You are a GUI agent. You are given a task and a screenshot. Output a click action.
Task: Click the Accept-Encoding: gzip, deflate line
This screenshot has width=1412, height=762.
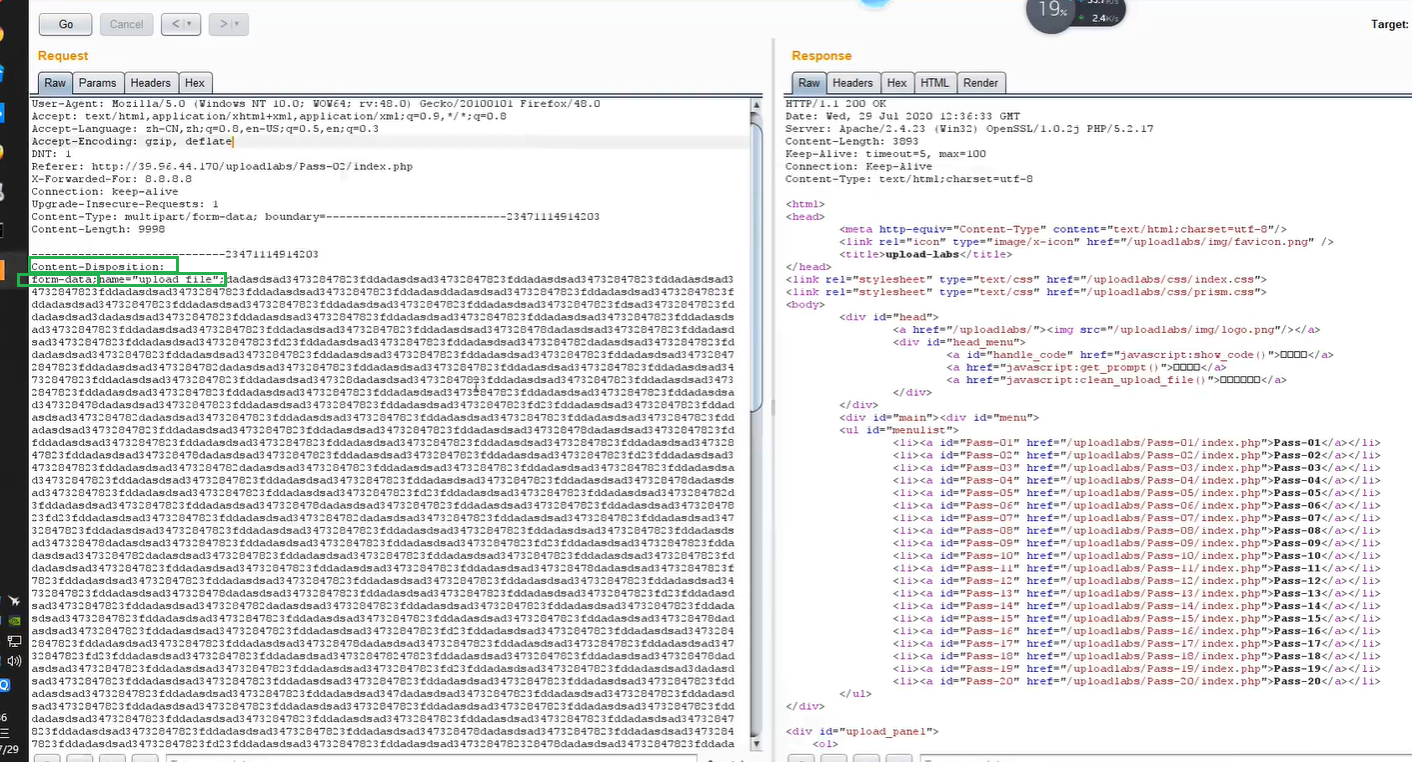pos(132,142)
